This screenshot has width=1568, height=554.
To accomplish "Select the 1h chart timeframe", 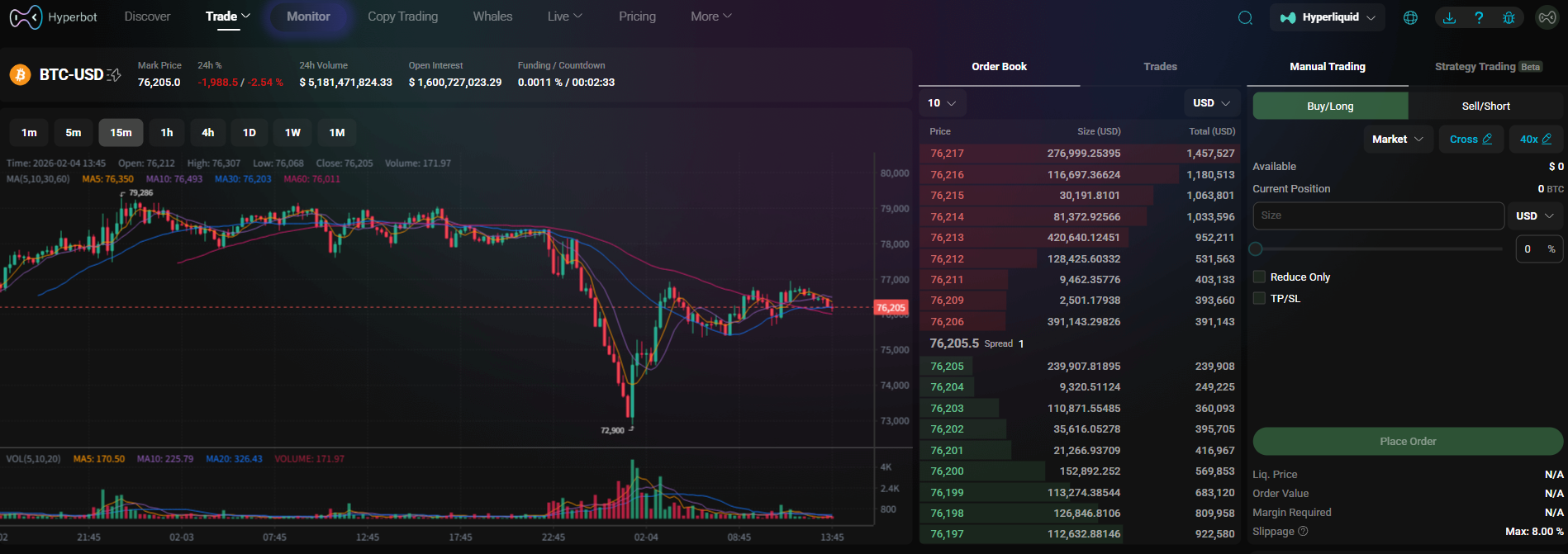I will [167, 133].
